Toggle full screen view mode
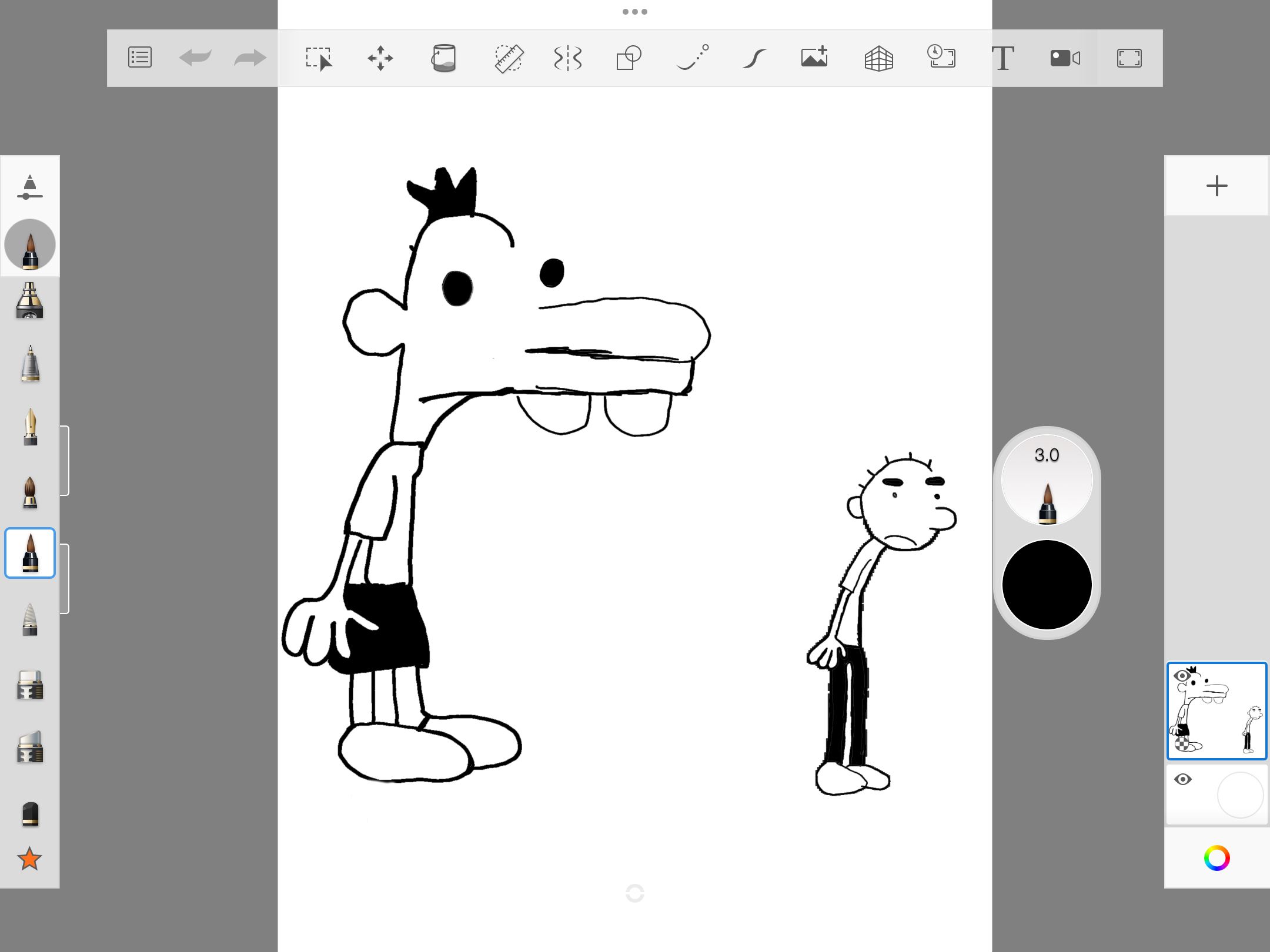This screenshot has height=952, width=1270. [x=1129, y=58]
